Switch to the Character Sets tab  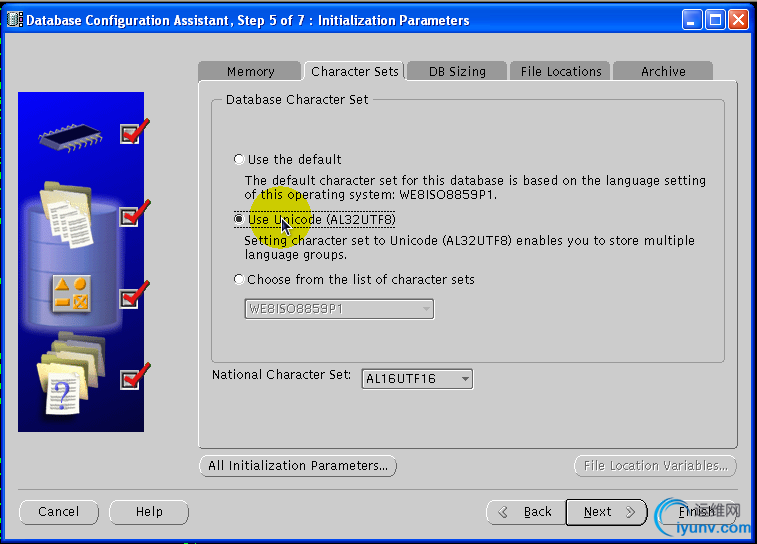(354, 71)
